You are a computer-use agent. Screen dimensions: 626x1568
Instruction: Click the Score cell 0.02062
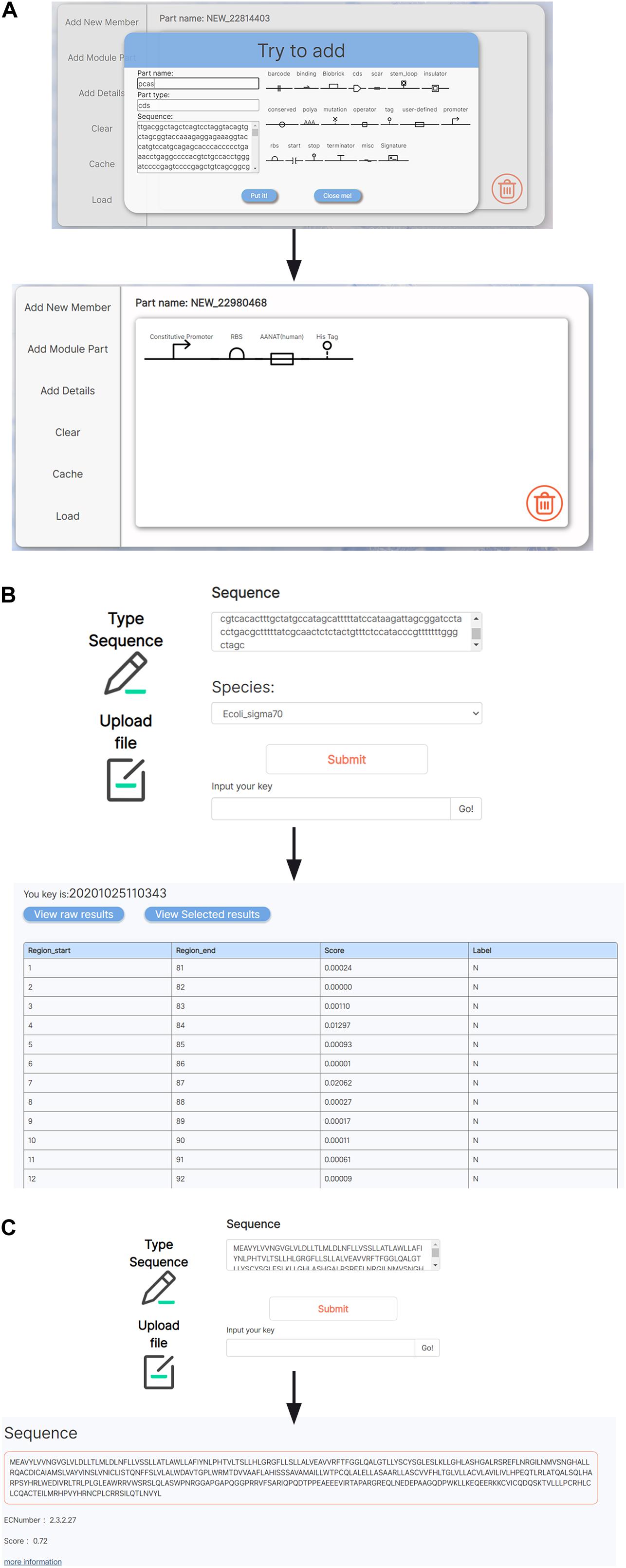coord(395,1083)
